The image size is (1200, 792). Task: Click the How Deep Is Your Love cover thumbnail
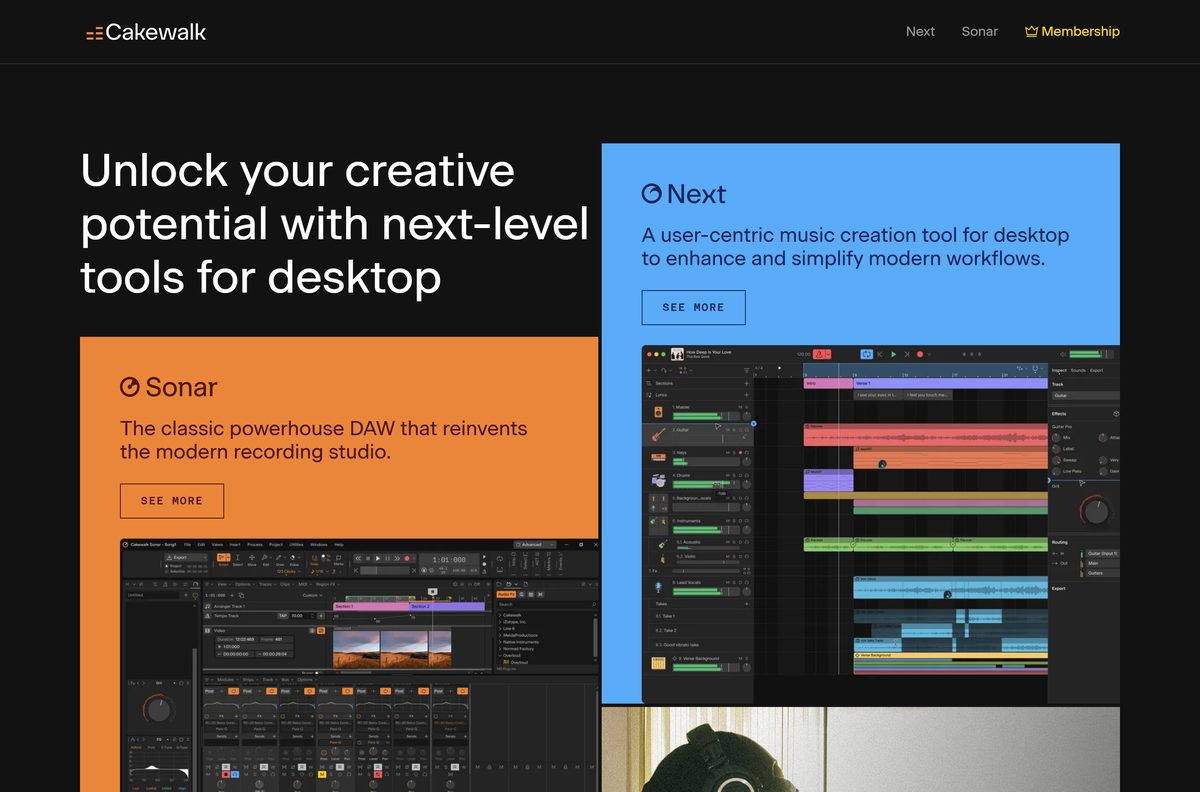pyautogui.click(x=677, y=354)
